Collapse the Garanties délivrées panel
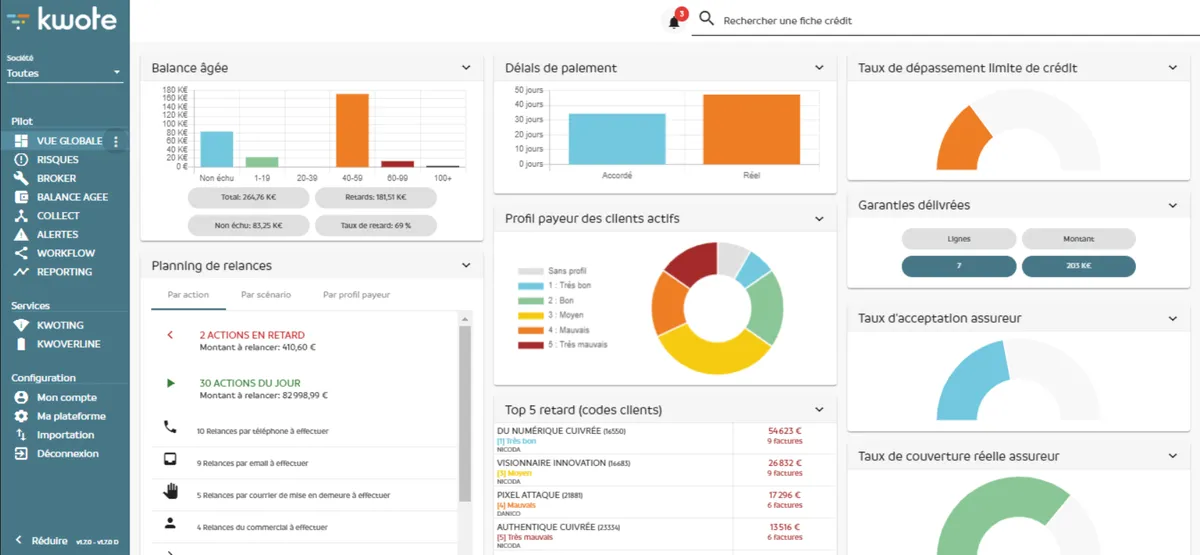The width and height of the screenshot is (1200, 555). (x=1172, y=205)
